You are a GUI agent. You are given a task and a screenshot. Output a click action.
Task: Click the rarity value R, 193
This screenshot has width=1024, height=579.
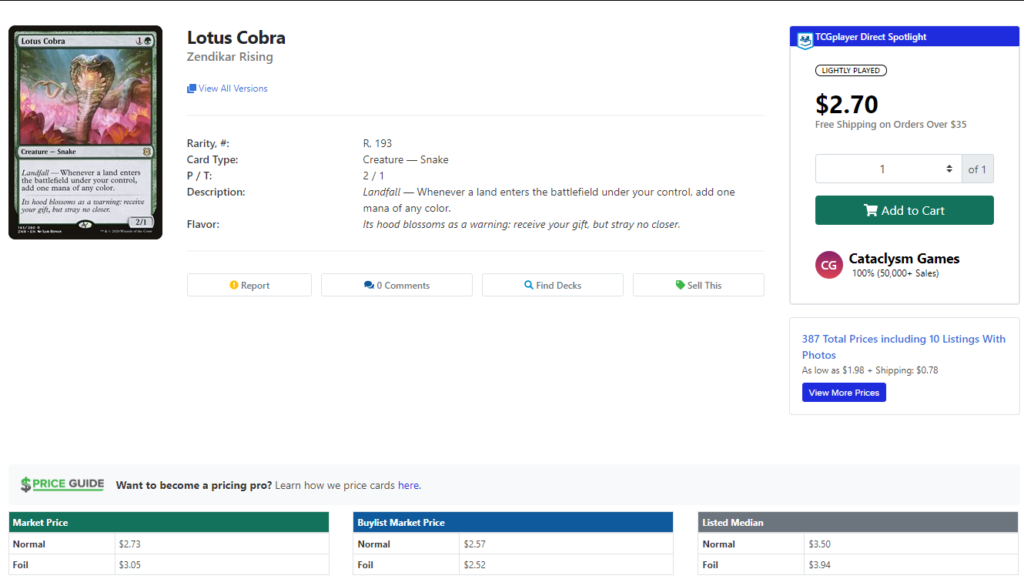(x=377, y=143)
